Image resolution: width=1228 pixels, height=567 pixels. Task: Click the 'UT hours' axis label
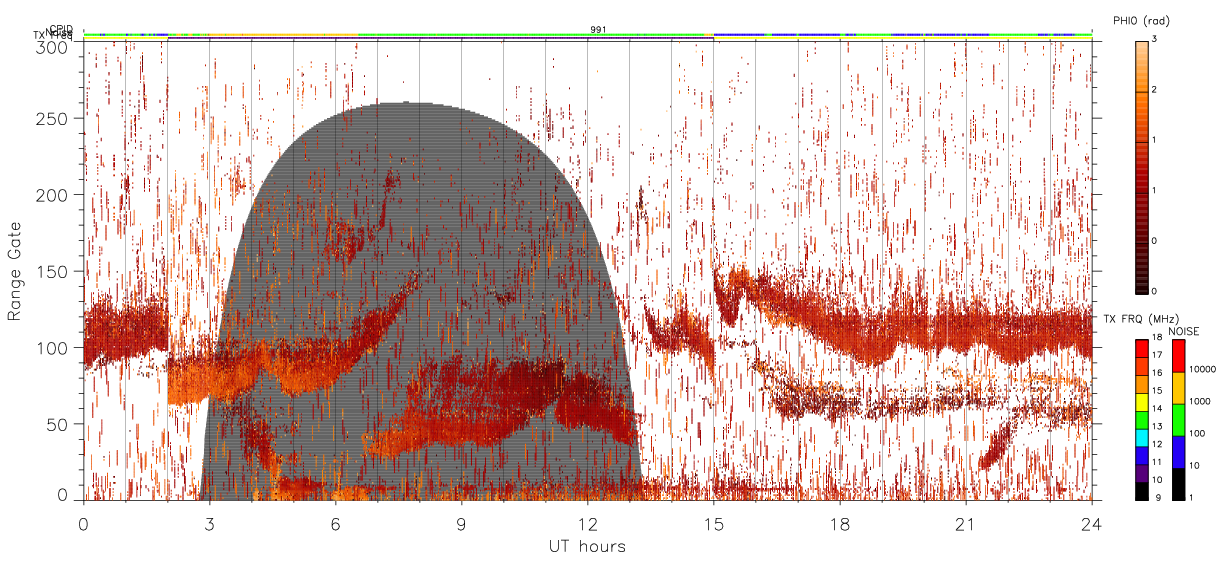(x=586, y=546)
